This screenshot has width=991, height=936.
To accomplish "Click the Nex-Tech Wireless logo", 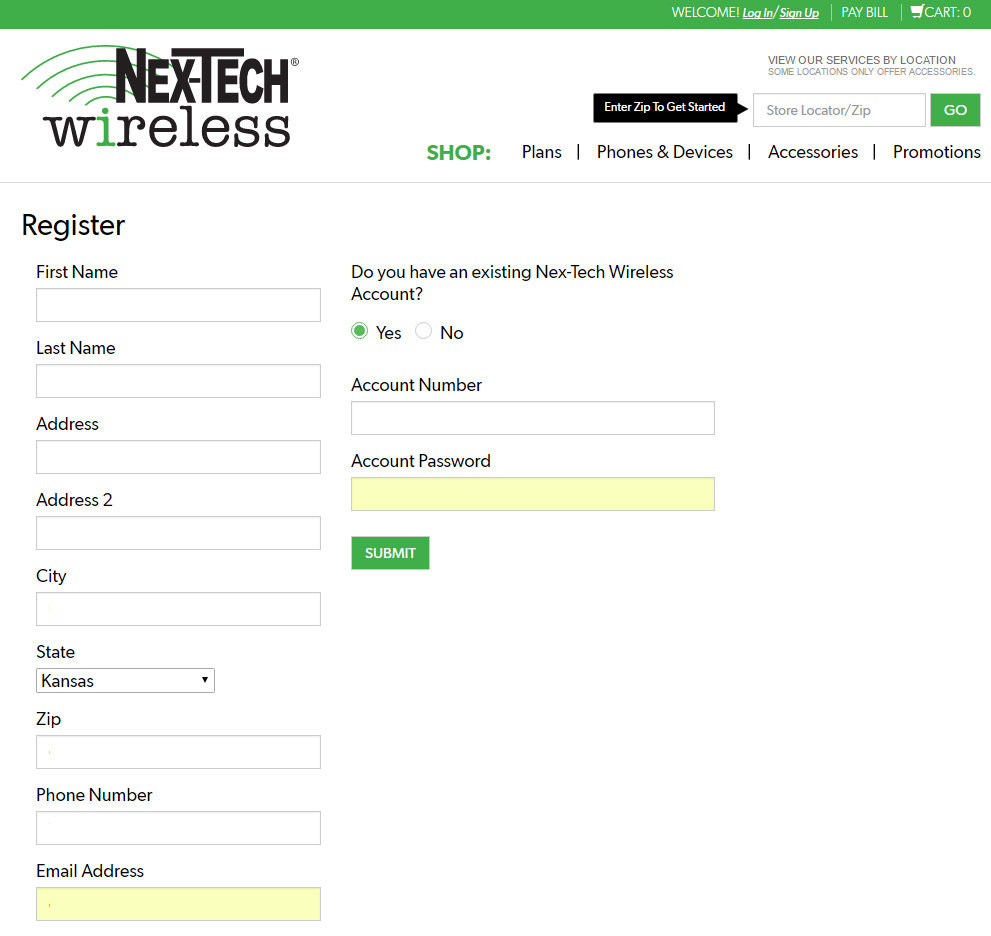I will [160, 97].
